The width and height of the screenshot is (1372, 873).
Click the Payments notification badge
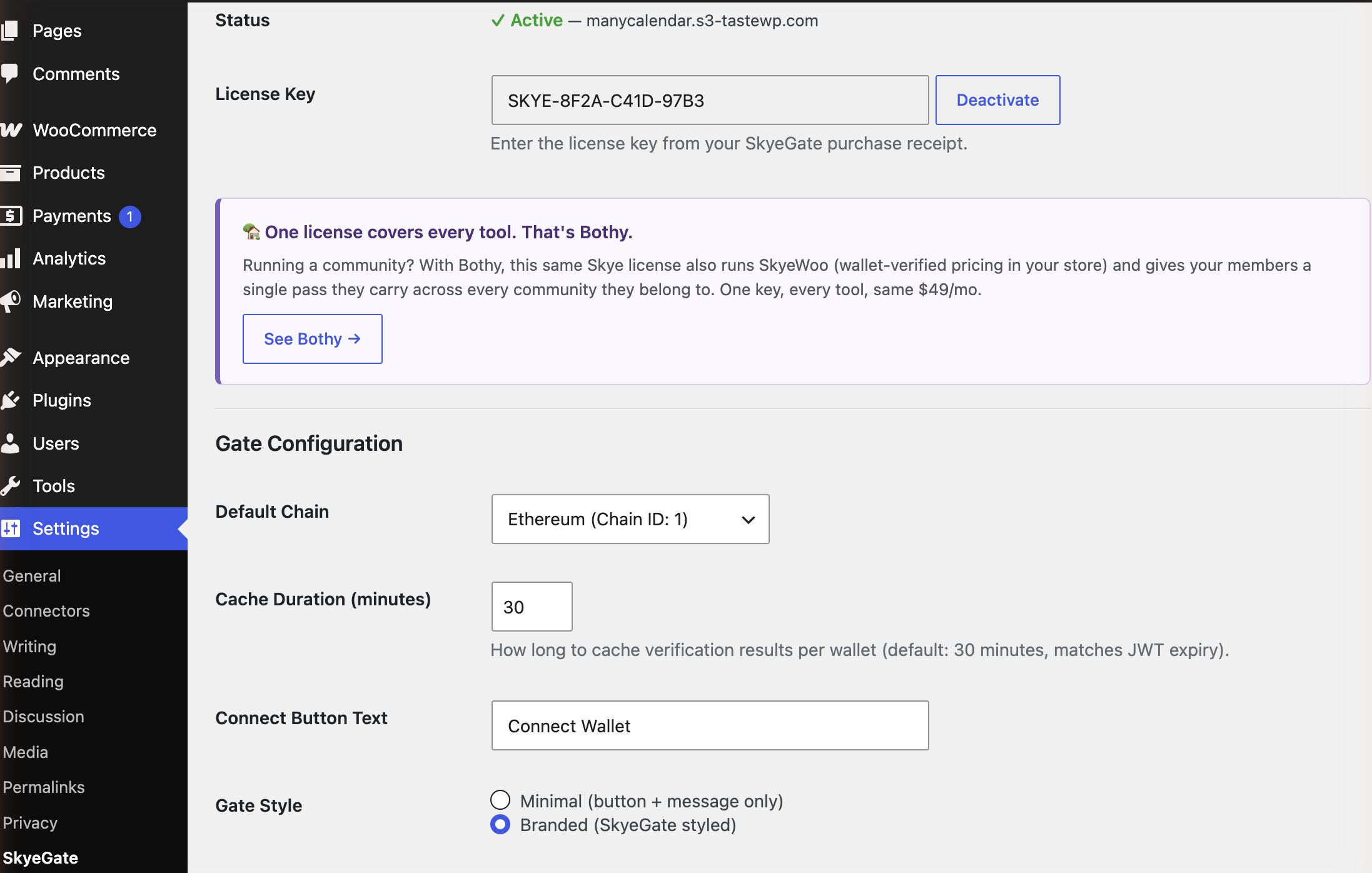[129, 216]
